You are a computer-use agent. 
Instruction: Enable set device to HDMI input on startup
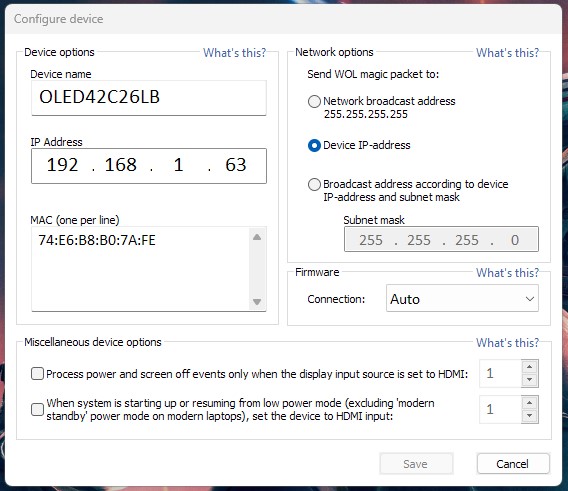(37, 409)
